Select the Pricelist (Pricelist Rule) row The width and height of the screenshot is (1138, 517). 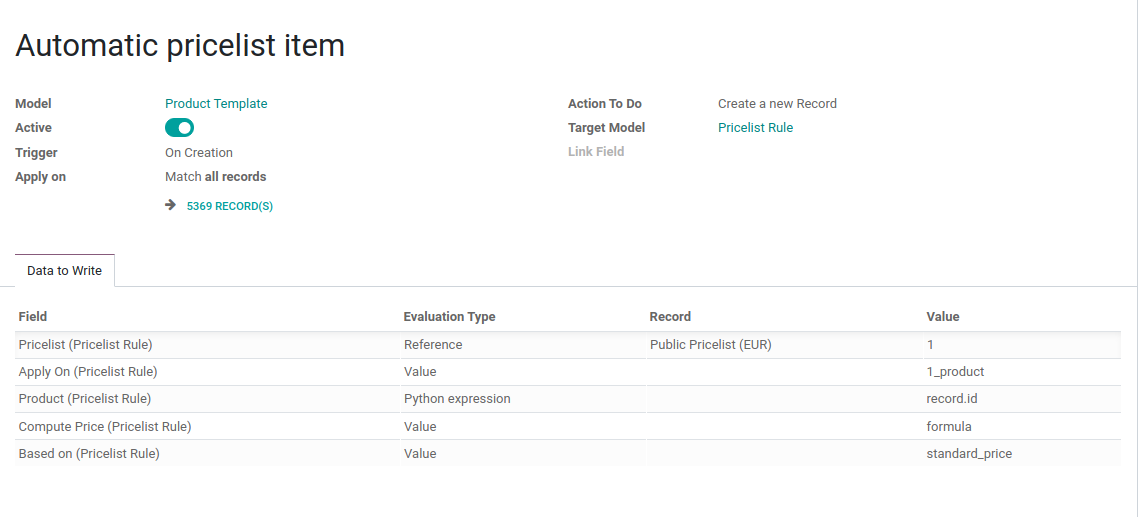coord(568,345)
